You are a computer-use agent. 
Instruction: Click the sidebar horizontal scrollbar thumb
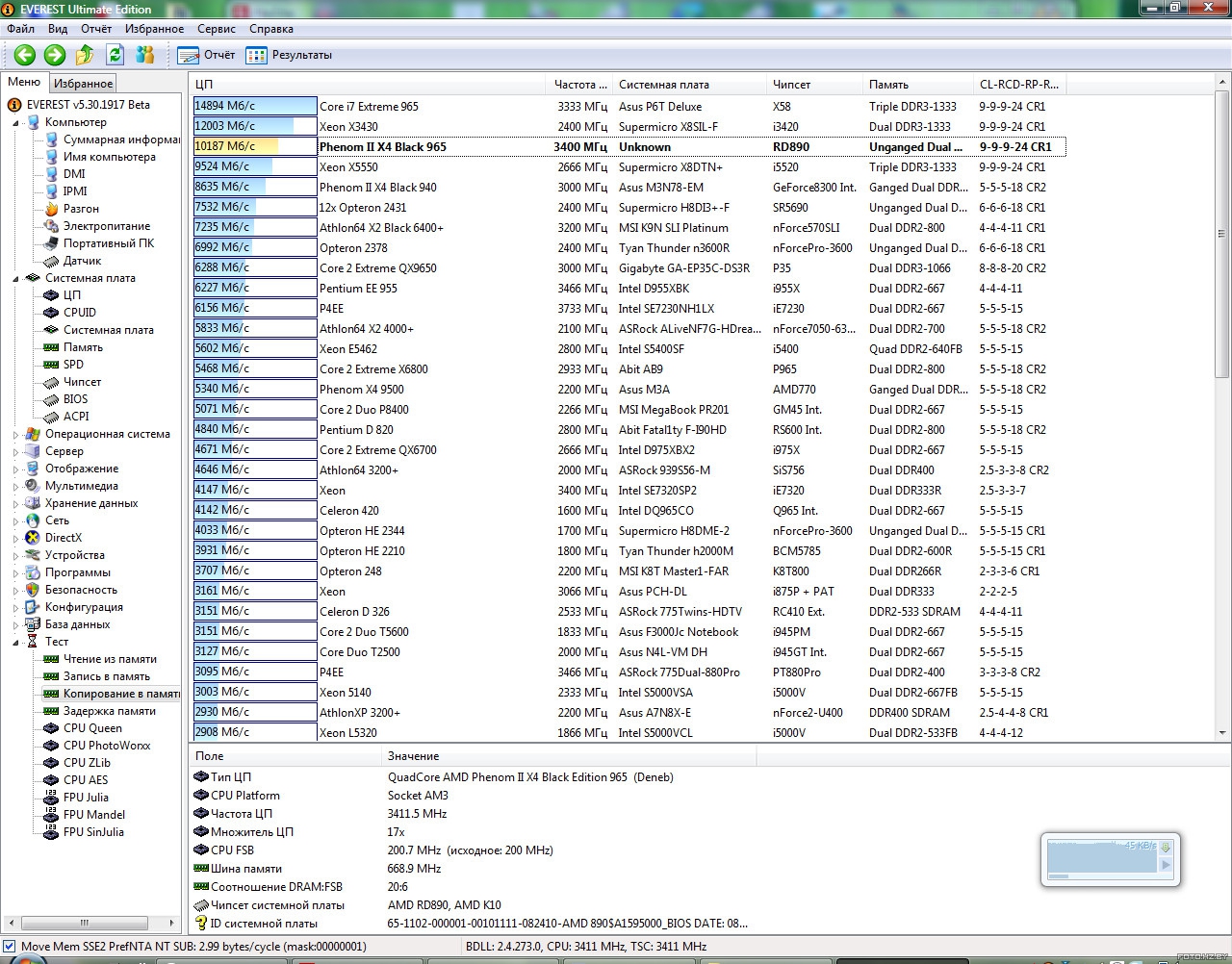point(85,923)
